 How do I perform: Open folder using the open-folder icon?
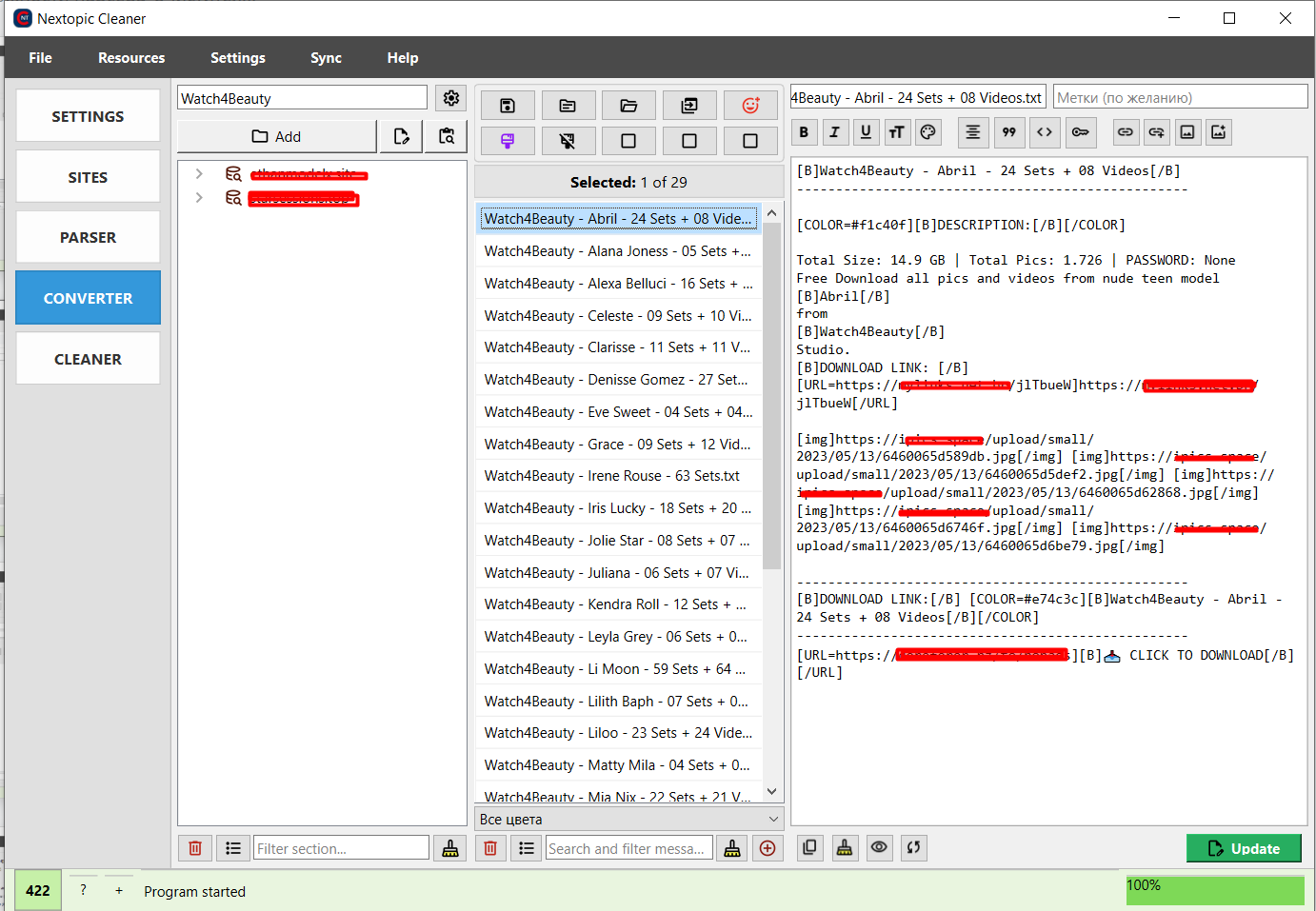pos(628,106)
